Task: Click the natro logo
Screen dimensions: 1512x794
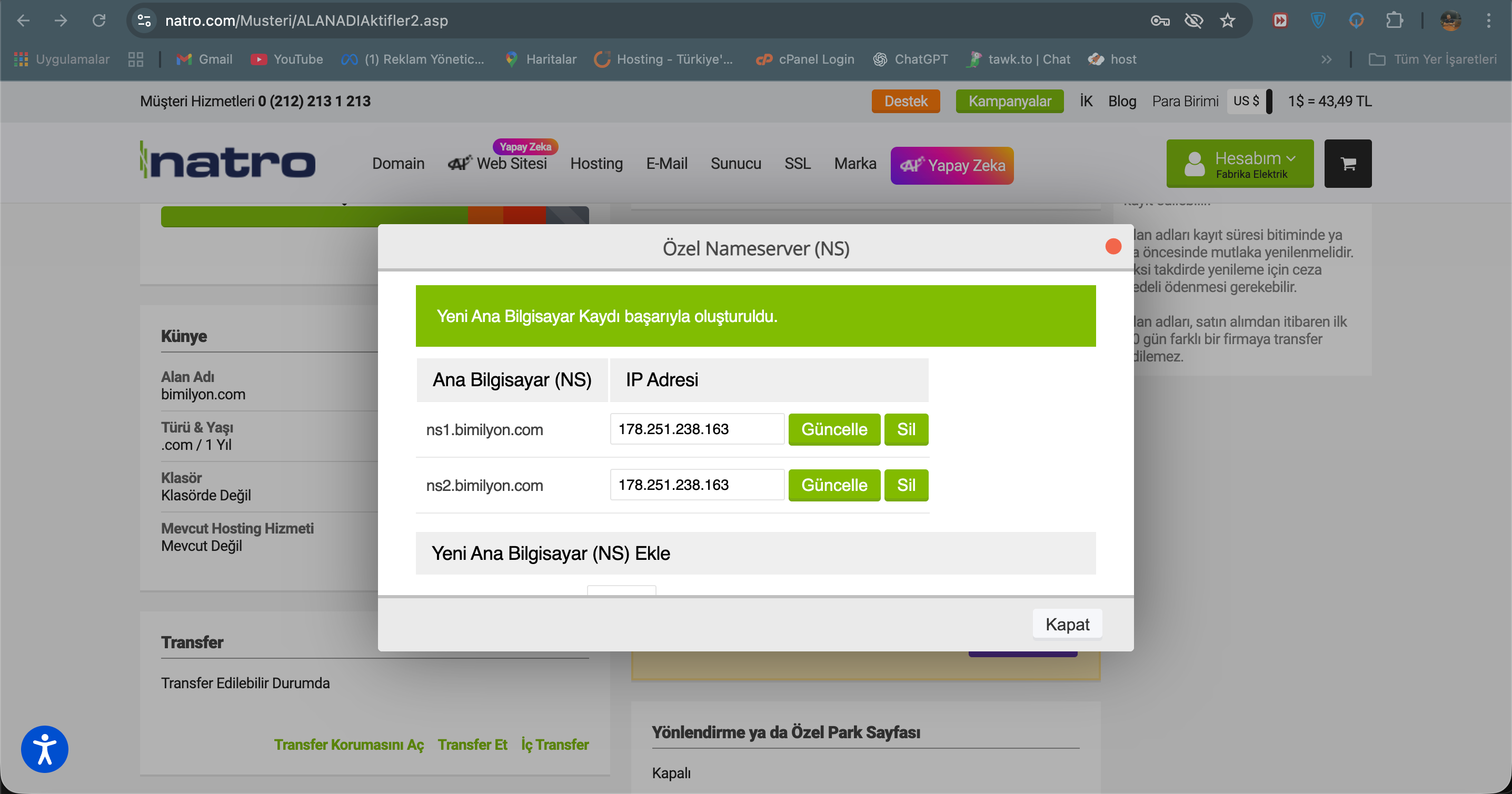Action: (x=228, y=159)
